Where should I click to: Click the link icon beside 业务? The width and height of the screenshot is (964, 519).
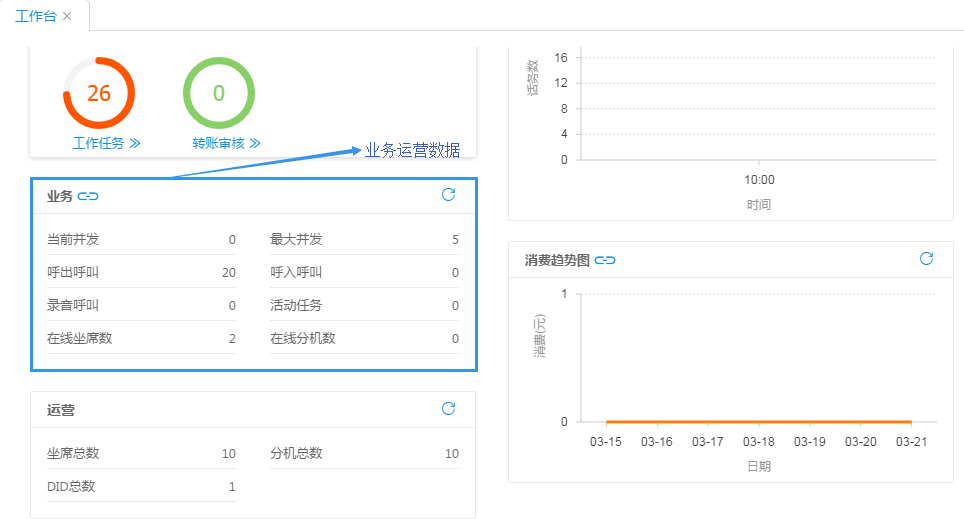pyautogui.click(x=88, y=196)
